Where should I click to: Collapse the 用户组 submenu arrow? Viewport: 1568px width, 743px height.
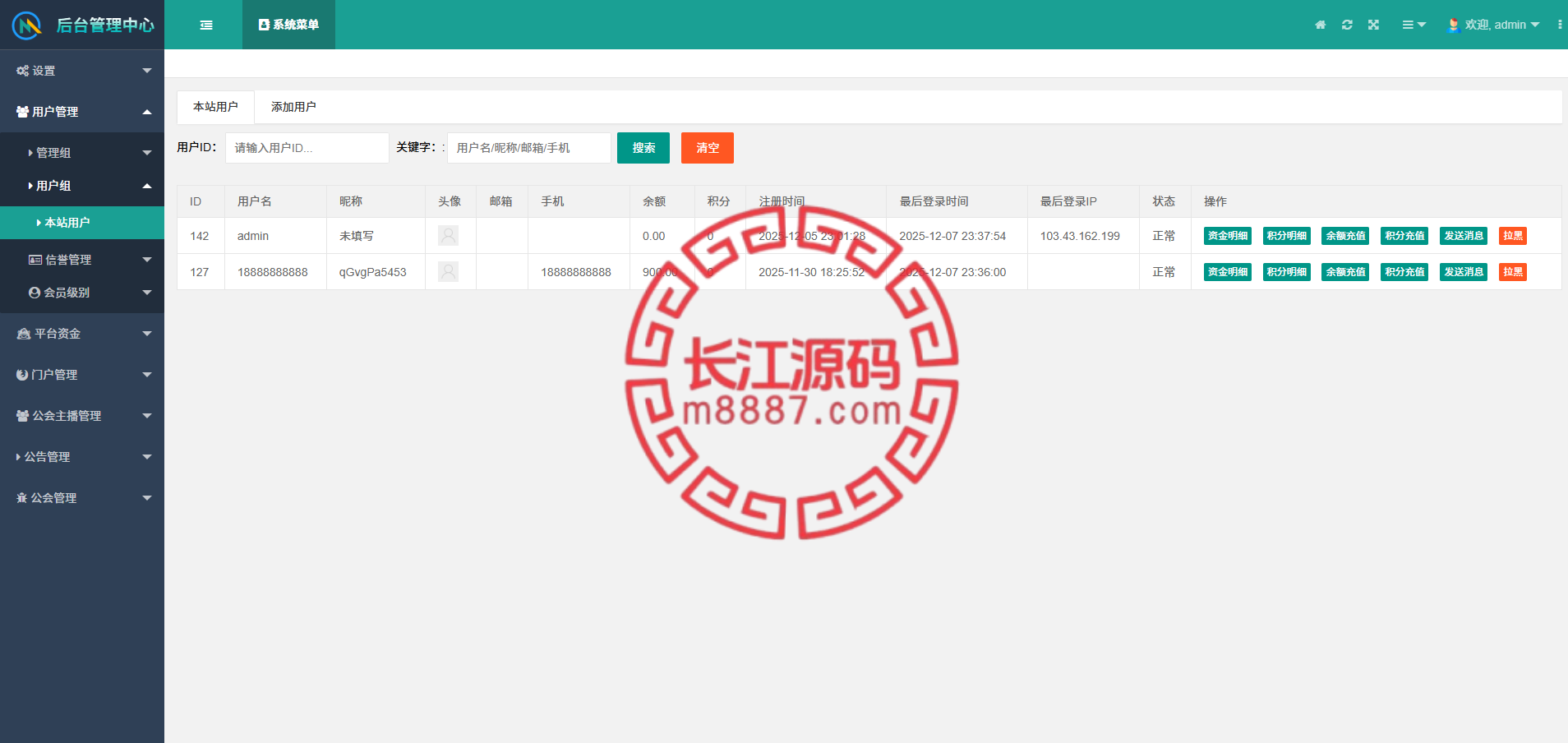[147, 186]
